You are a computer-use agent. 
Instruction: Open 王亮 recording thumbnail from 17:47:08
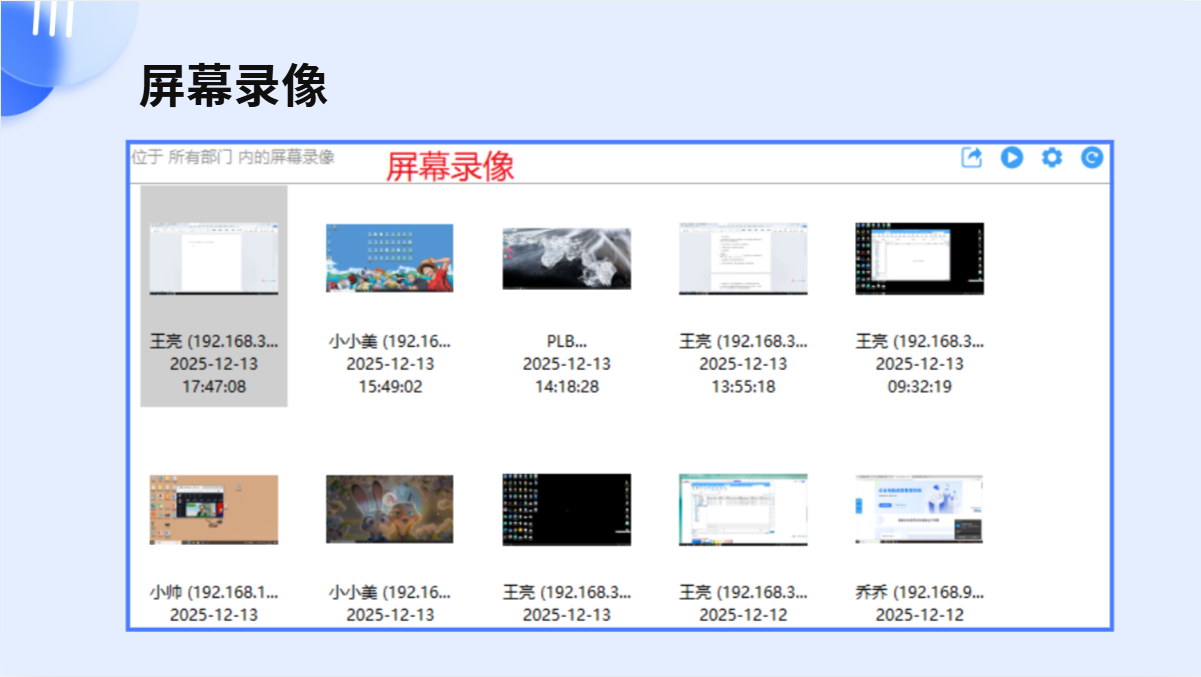(214, 258)
